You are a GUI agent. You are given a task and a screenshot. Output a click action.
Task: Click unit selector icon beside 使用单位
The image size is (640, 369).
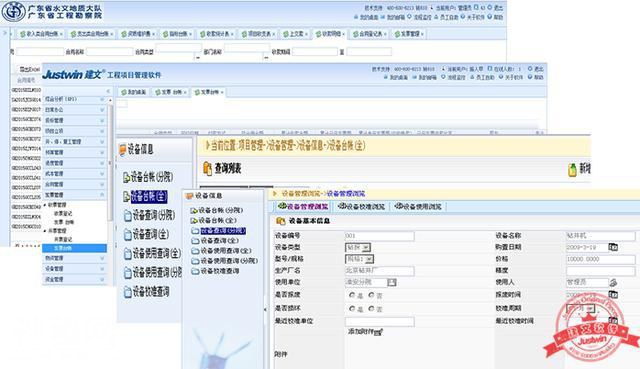point(392,282)
